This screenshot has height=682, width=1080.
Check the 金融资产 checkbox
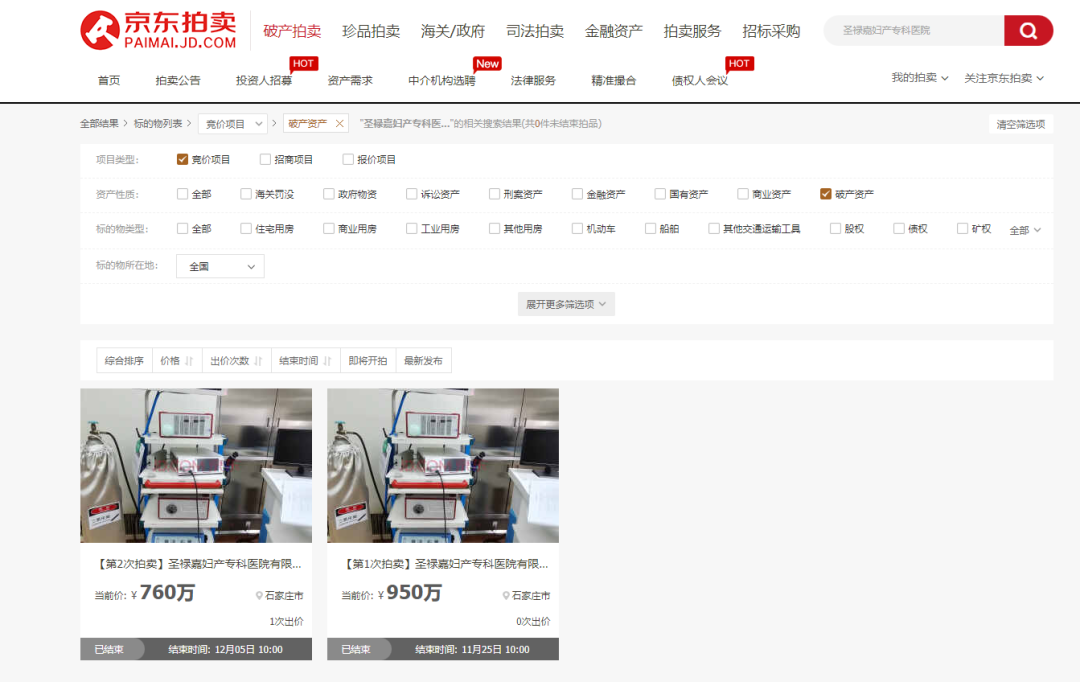577,194
